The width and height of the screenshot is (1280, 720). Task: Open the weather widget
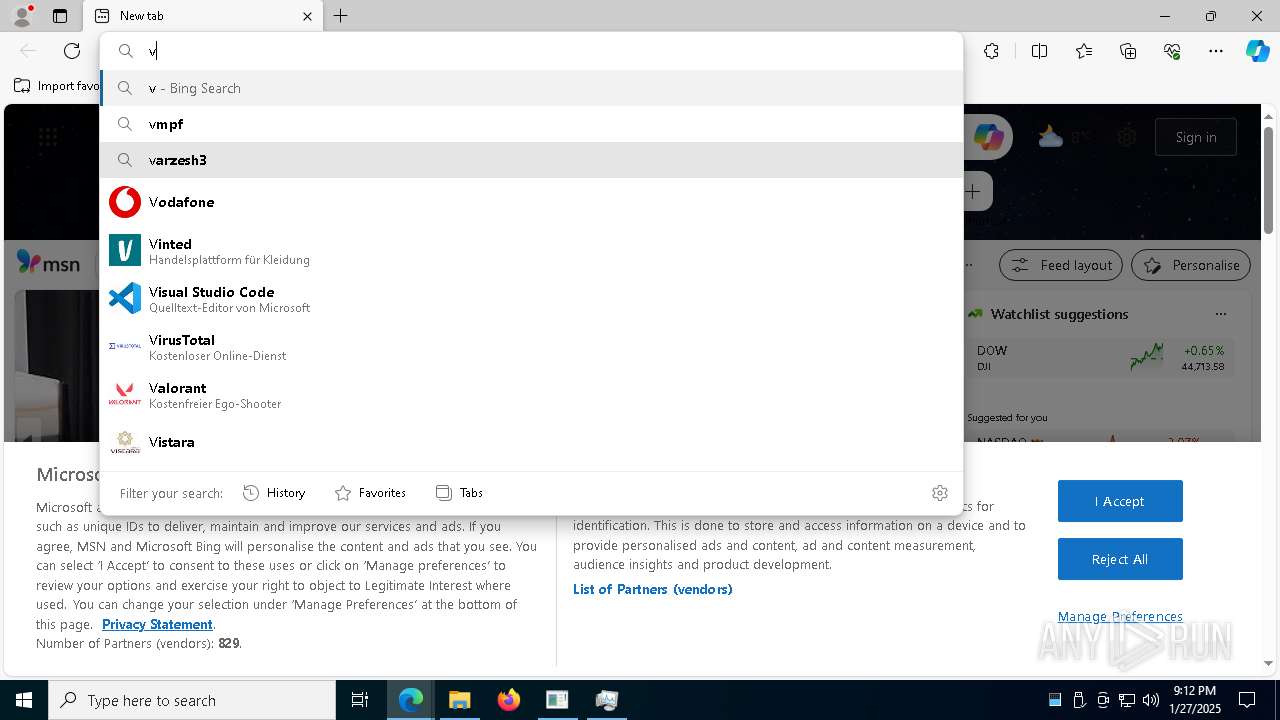1065,137
